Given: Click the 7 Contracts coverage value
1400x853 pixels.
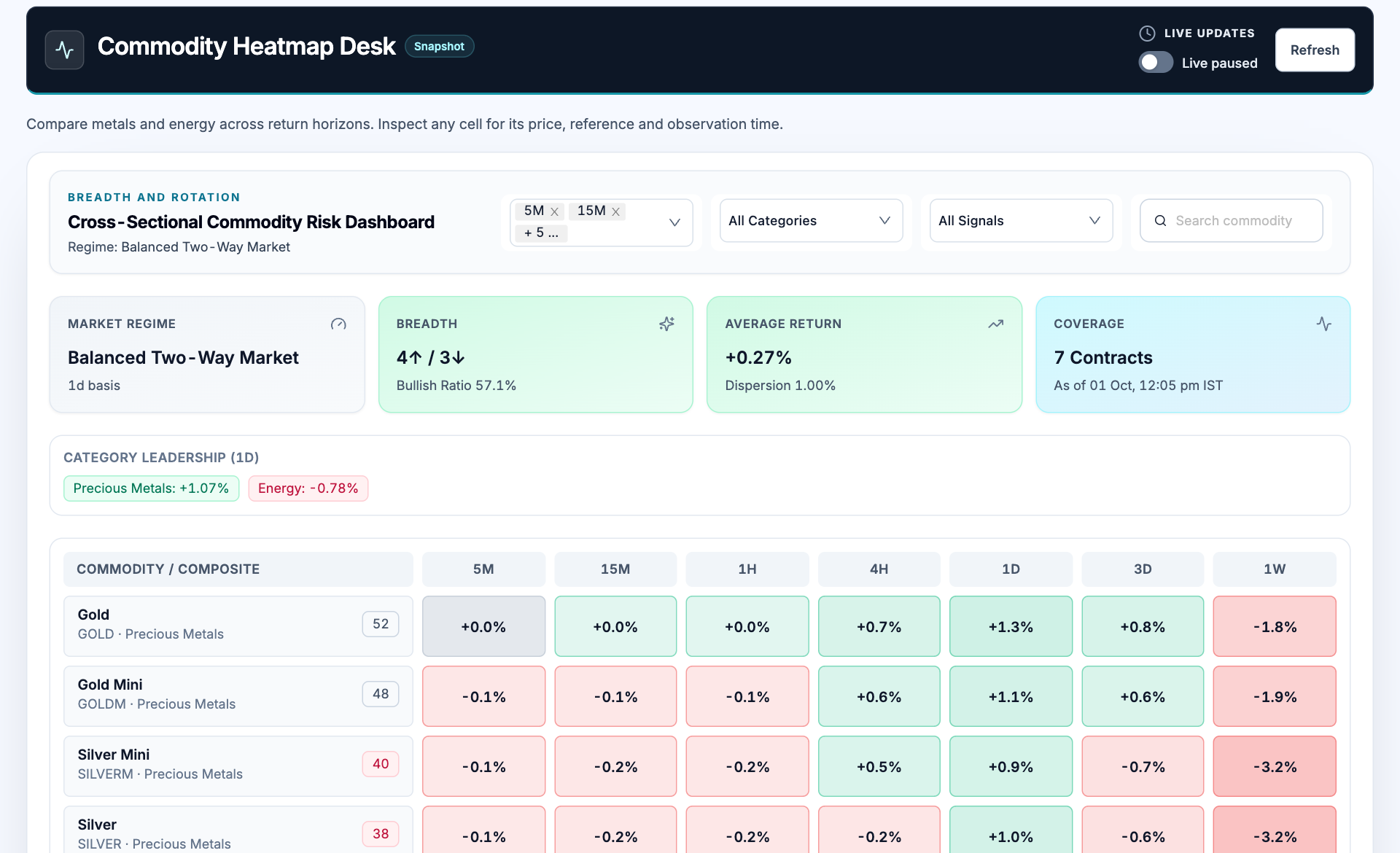Looking at the screenshot, I should pyautogui.click(x=1103, y=358).
